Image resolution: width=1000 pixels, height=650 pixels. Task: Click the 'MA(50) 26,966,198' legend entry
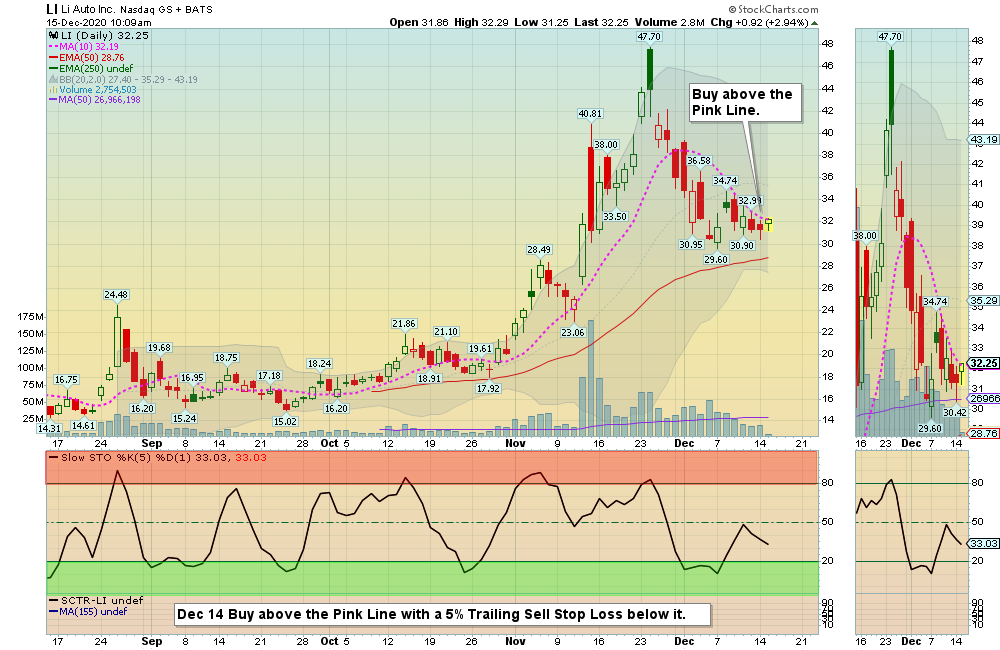95,100
